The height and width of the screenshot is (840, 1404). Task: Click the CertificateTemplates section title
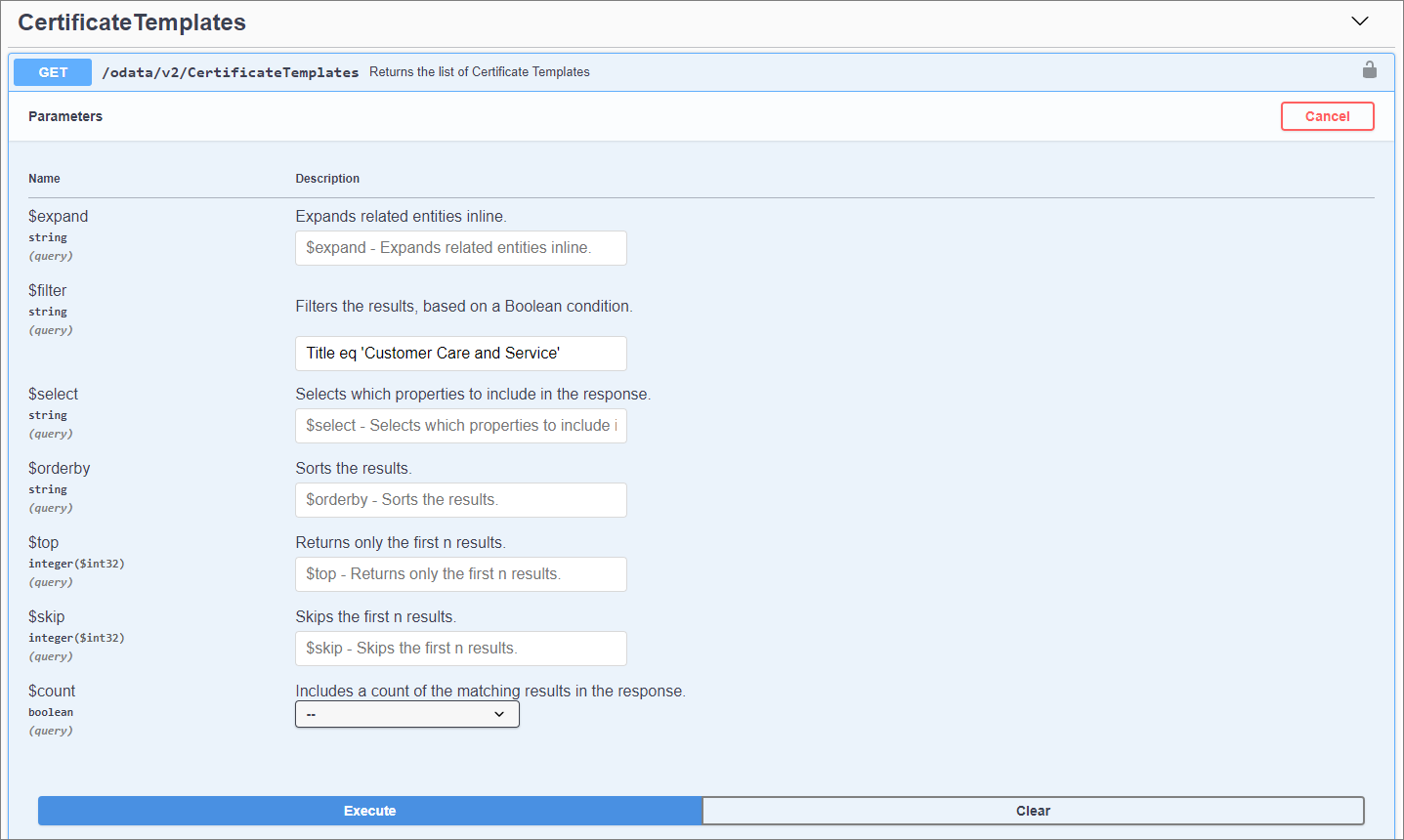click(x=132, y=22)
